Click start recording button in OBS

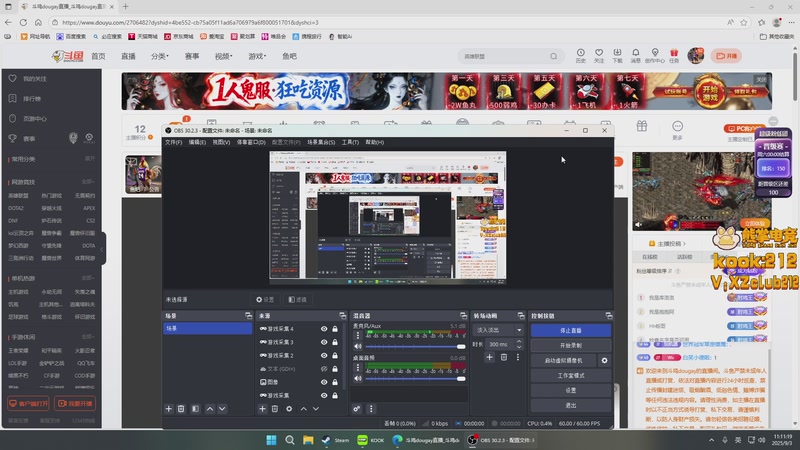[570, 345]
